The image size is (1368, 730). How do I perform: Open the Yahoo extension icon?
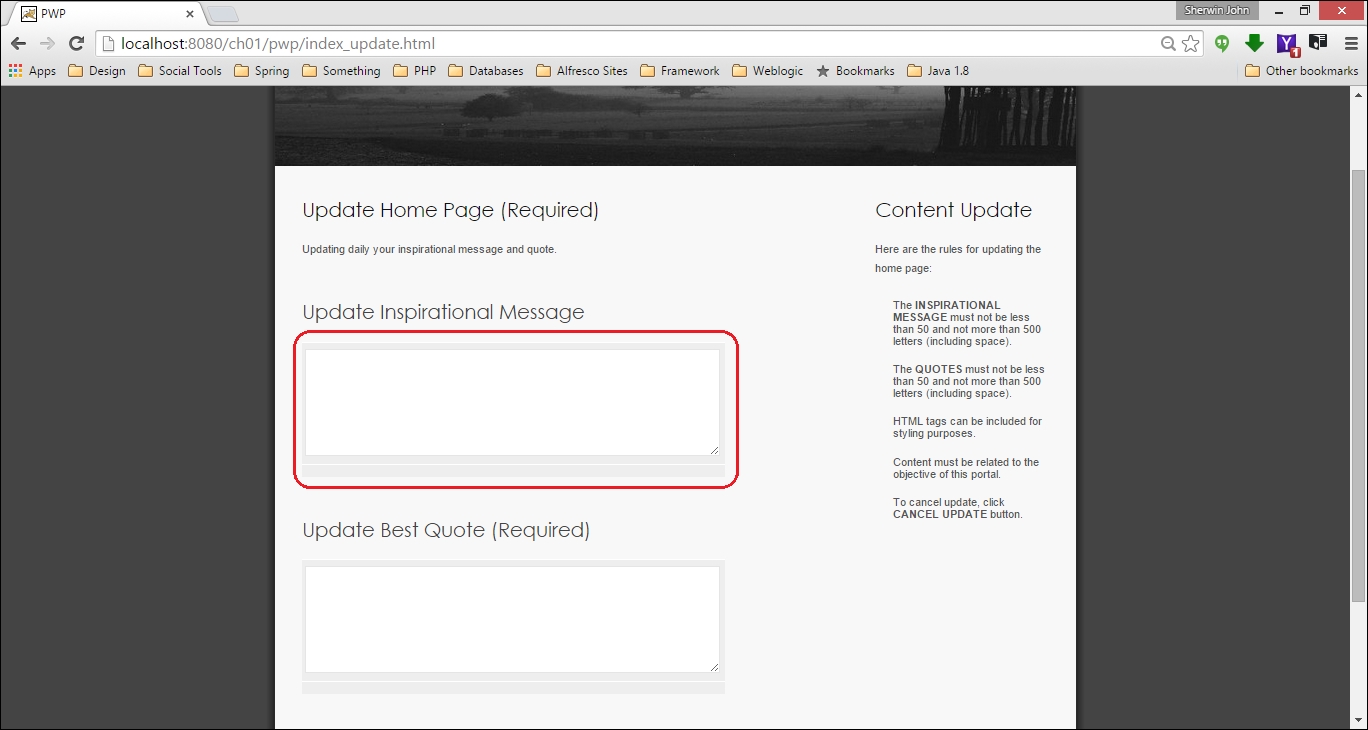(x=1287, y=43)
